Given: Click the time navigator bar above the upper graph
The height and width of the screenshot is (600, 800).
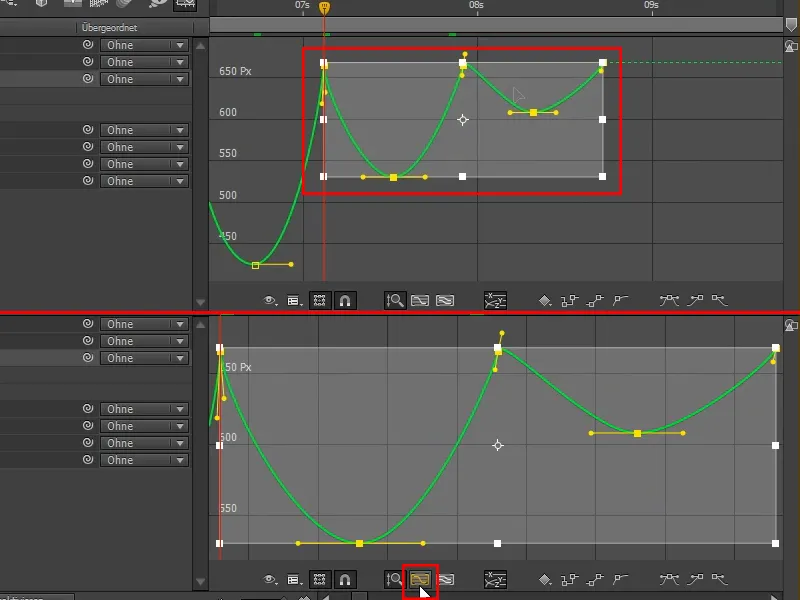Looking at the screenshot, I should click(x=496, y=24).
